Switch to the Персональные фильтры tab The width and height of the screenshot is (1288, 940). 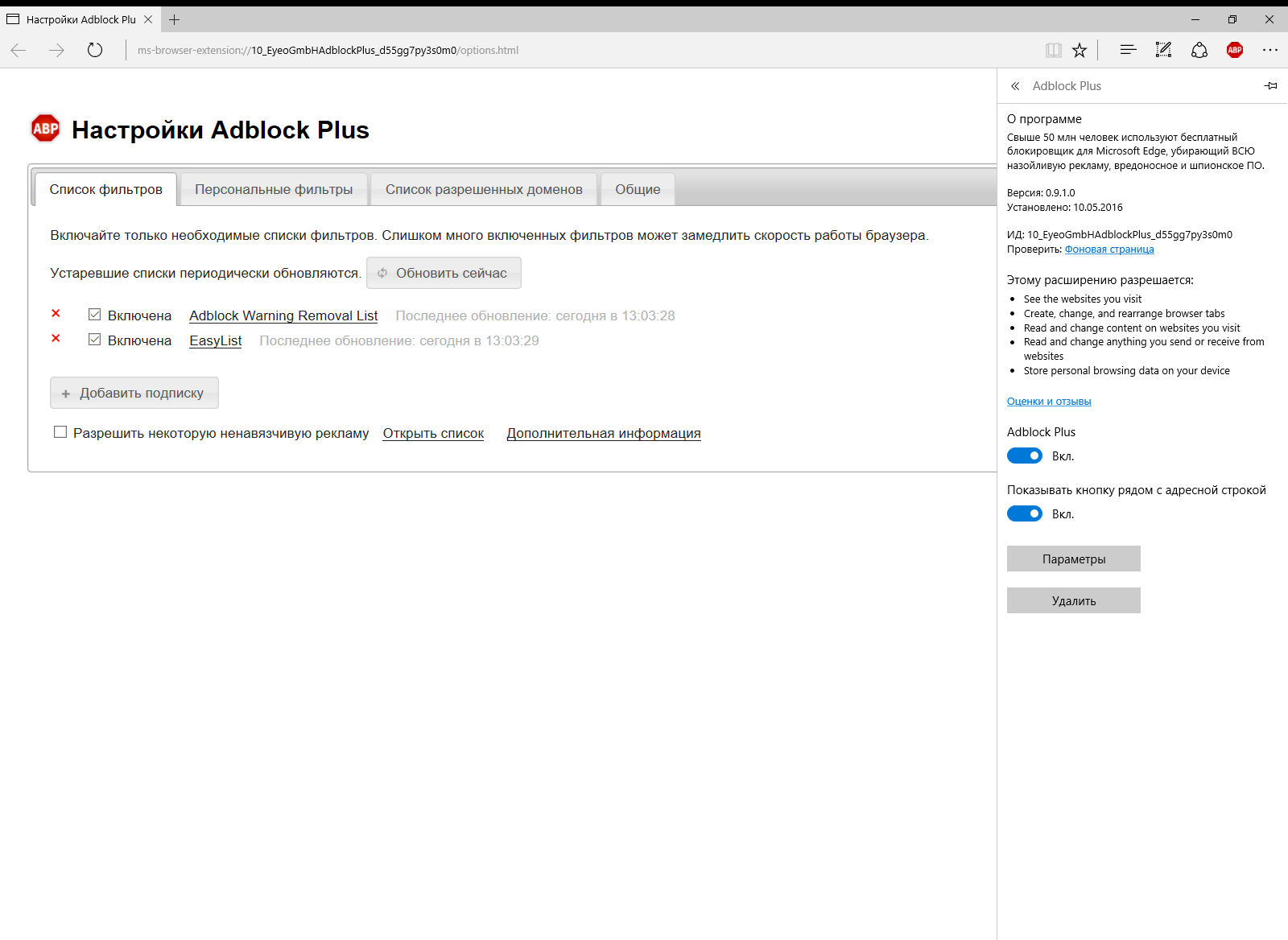point(274,188)
